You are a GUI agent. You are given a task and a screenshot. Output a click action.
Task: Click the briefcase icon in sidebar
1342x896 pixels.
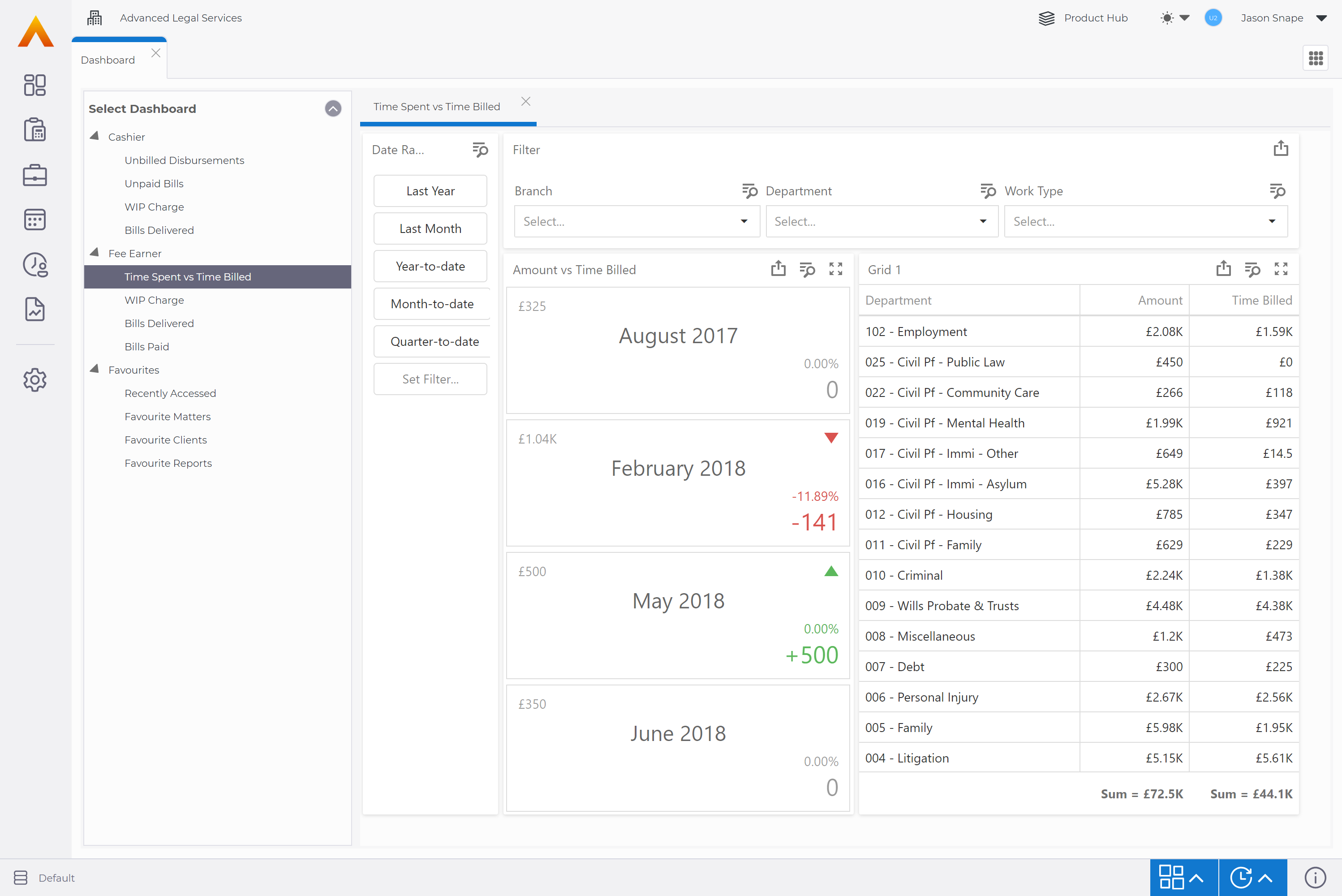35,176
